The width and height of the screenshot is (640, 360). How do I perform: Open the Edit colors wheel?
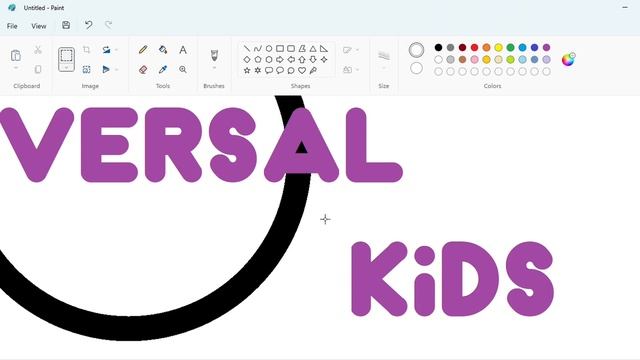568,60
